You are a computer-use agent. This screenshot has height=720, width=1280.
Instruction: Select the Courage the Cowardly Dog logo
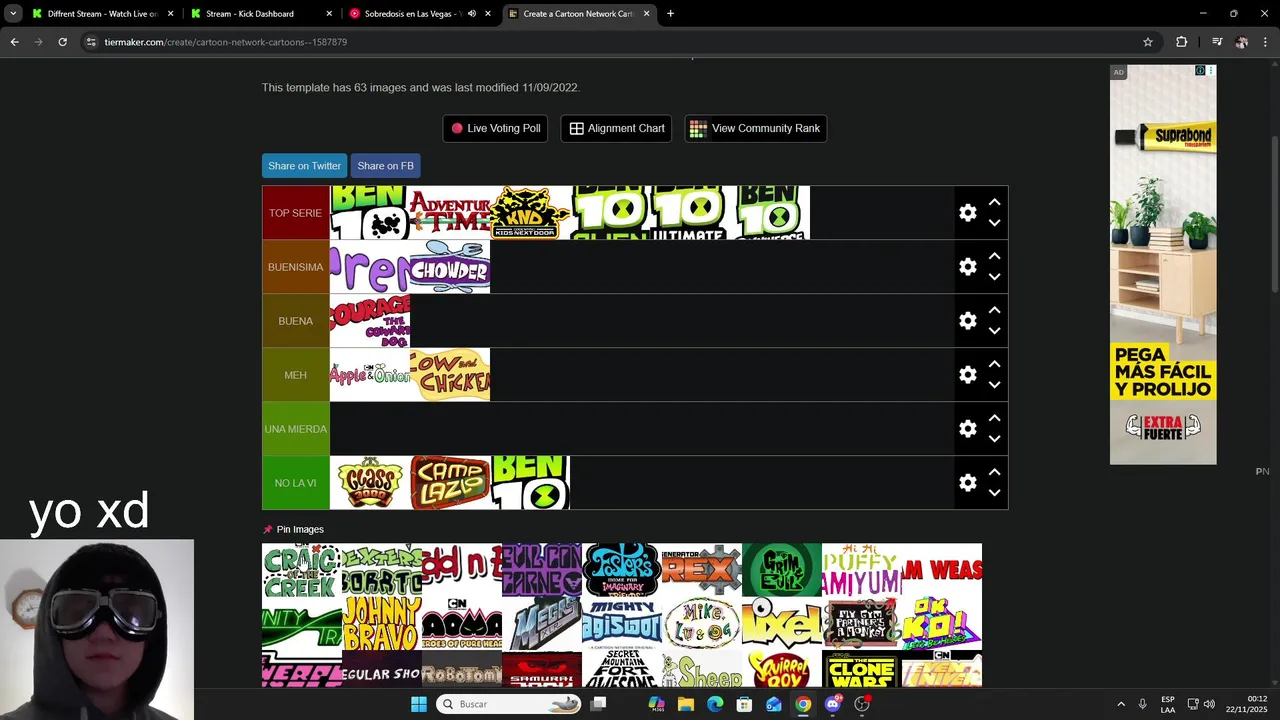370,321
